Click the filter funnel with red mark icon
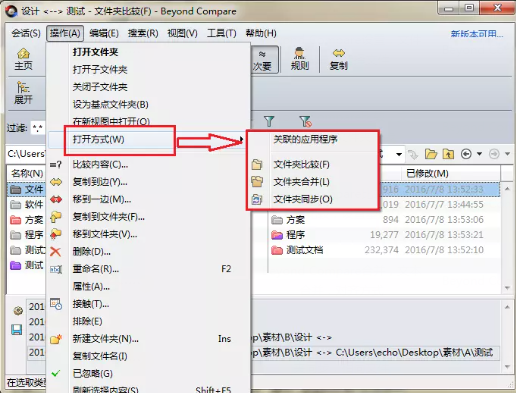The height and width of the screenshot is (393, 516). coord(305,121)
